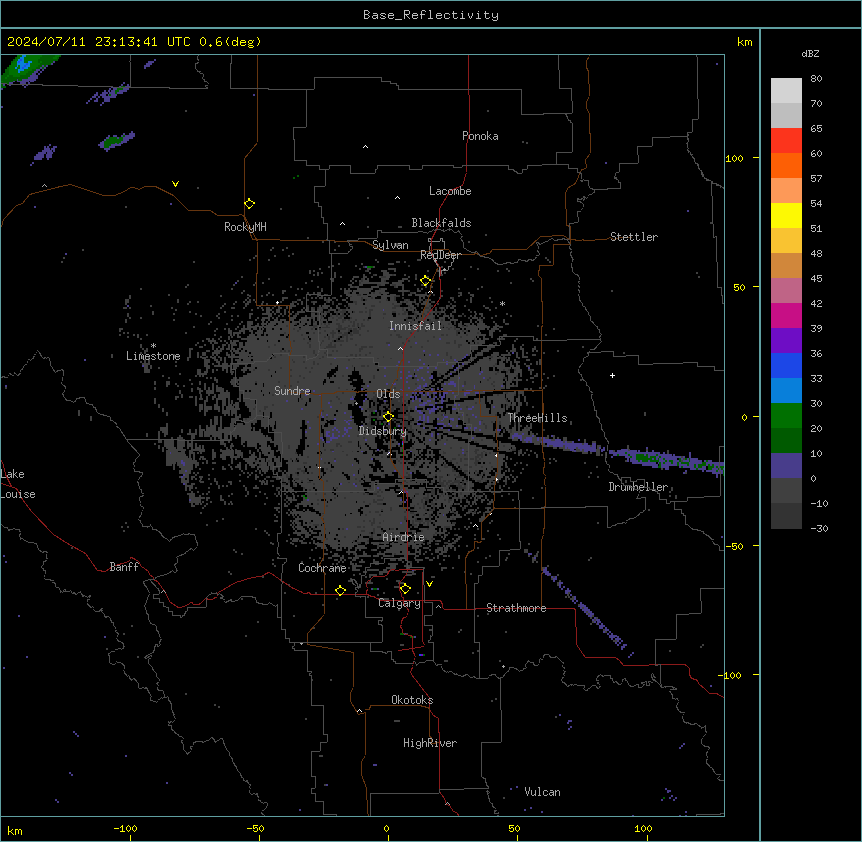Screen dimensions: 862x842
Task: Pick the bright orange 60-57 dBZ swatch
Action: pos(786,165)
